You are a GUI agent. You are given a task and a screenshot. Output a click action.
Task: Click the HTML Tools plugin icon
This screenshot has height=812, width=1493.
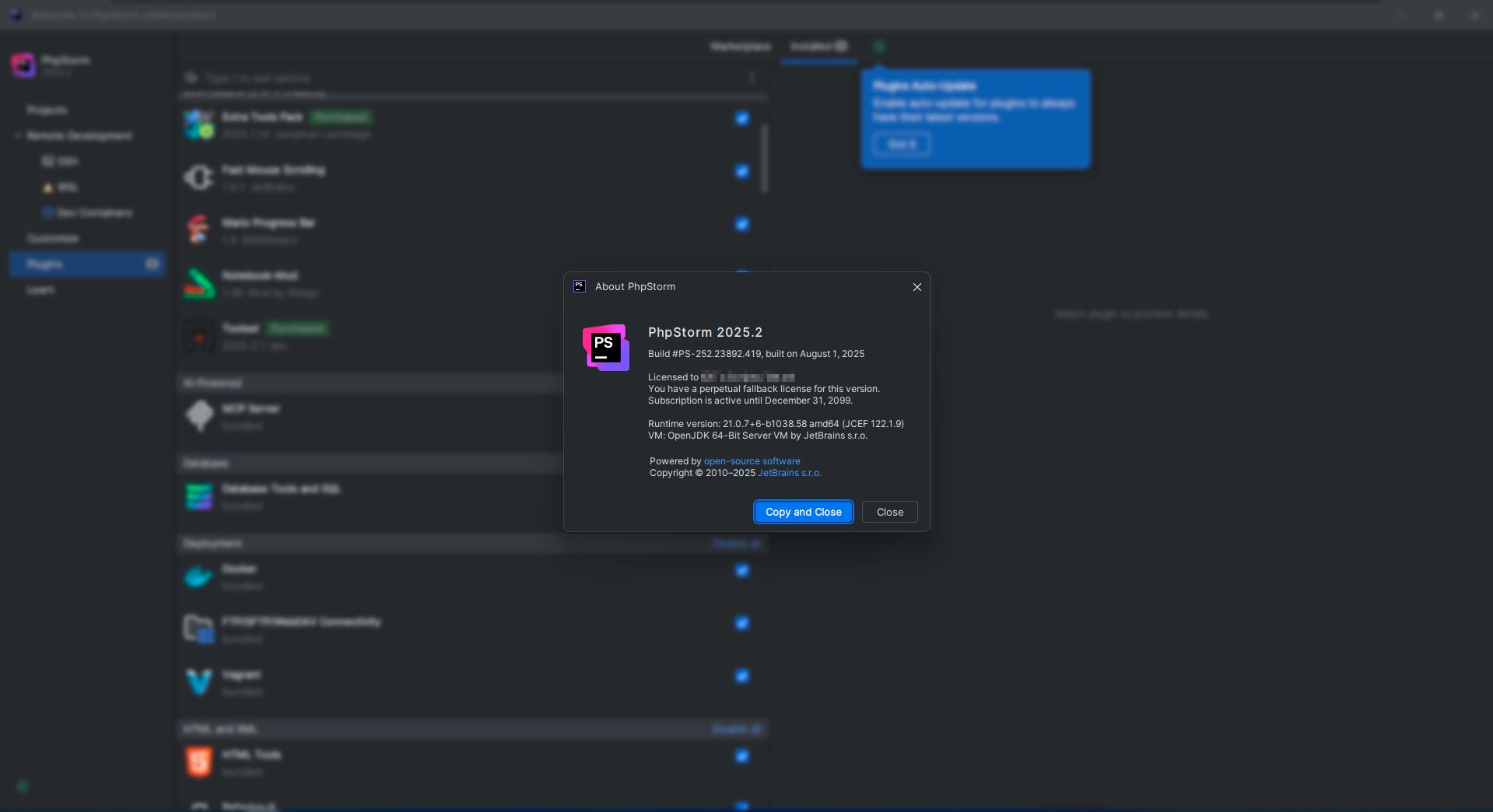[x=199, y=762]
